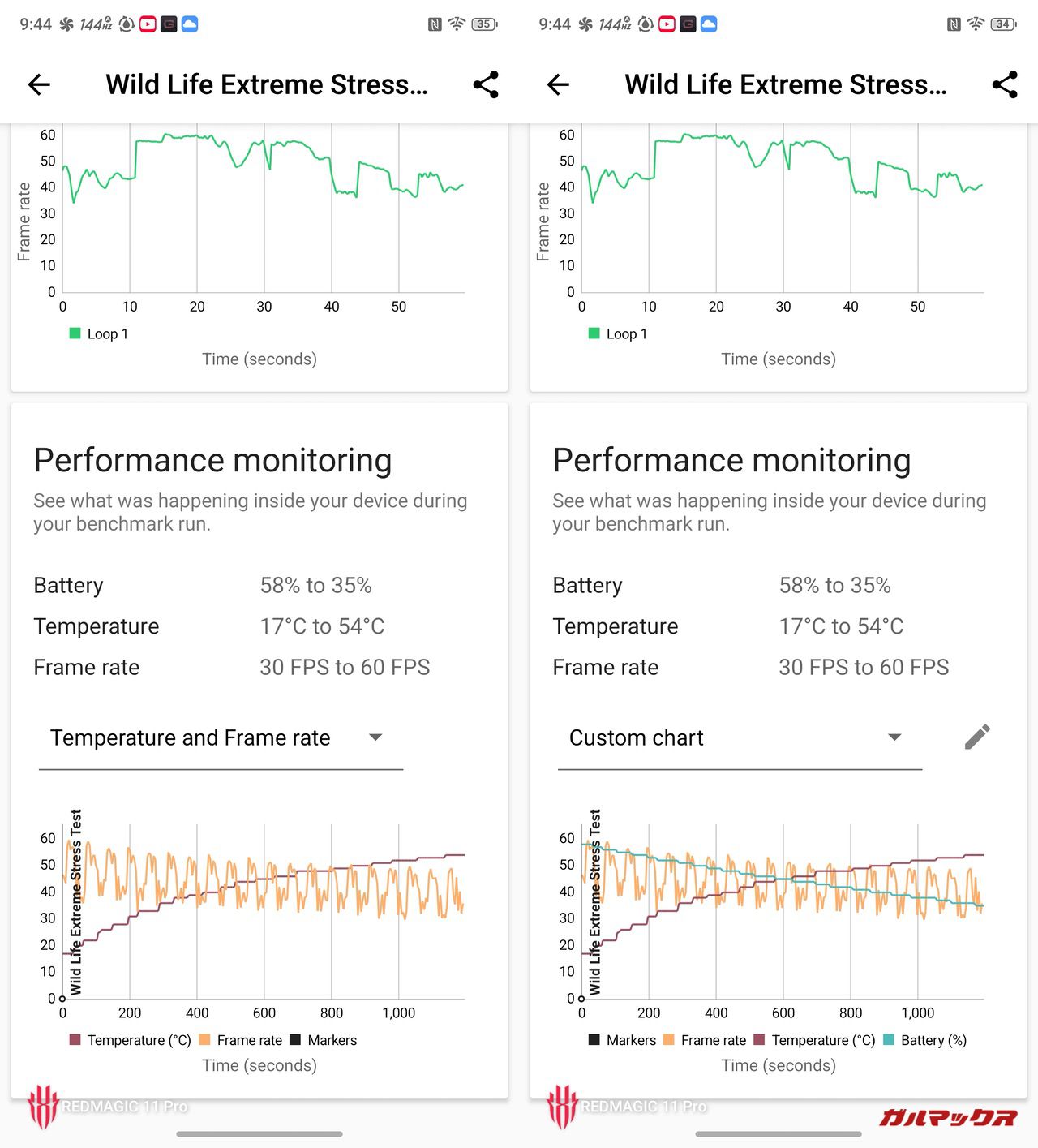
Task: Tap the battery indicator on right status bar
Action: click(1003, 24)
